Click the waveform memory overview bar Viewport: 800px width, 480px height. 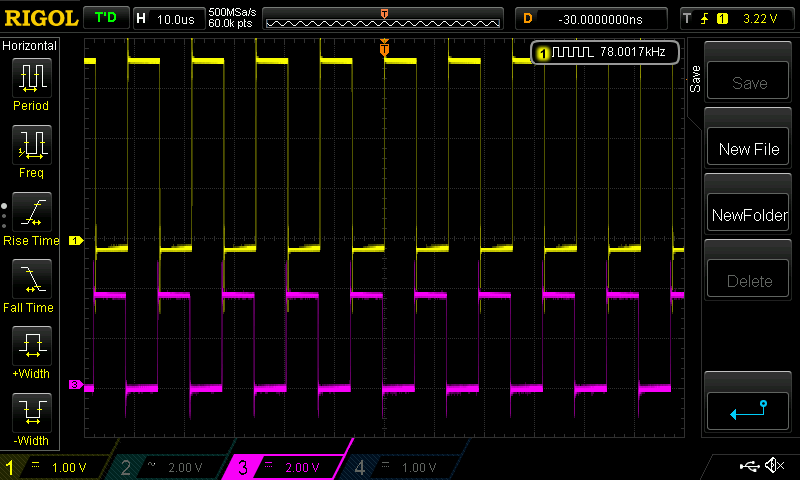coord(383,19)
